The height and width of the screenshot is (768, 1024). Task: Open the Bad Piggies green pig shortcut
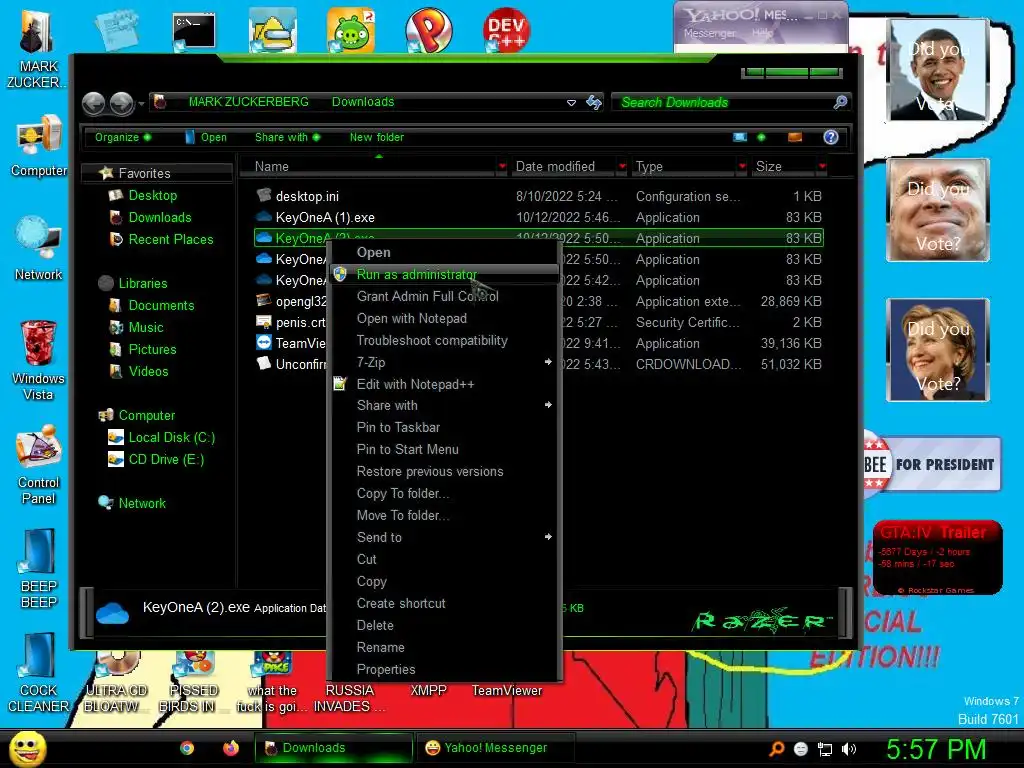pyautogui.click(x=351, y=29)
